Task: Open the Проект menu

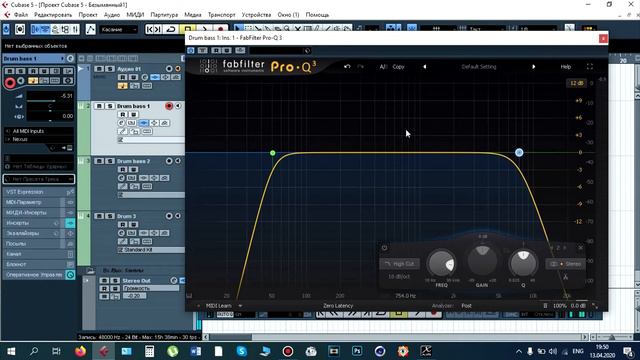Action: point(88,15)
